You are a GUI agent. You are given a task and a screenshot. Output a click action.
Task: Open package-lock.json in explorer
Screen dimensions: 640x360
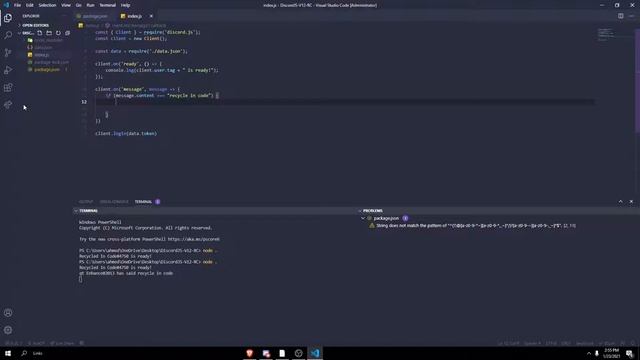click(51, 62)
